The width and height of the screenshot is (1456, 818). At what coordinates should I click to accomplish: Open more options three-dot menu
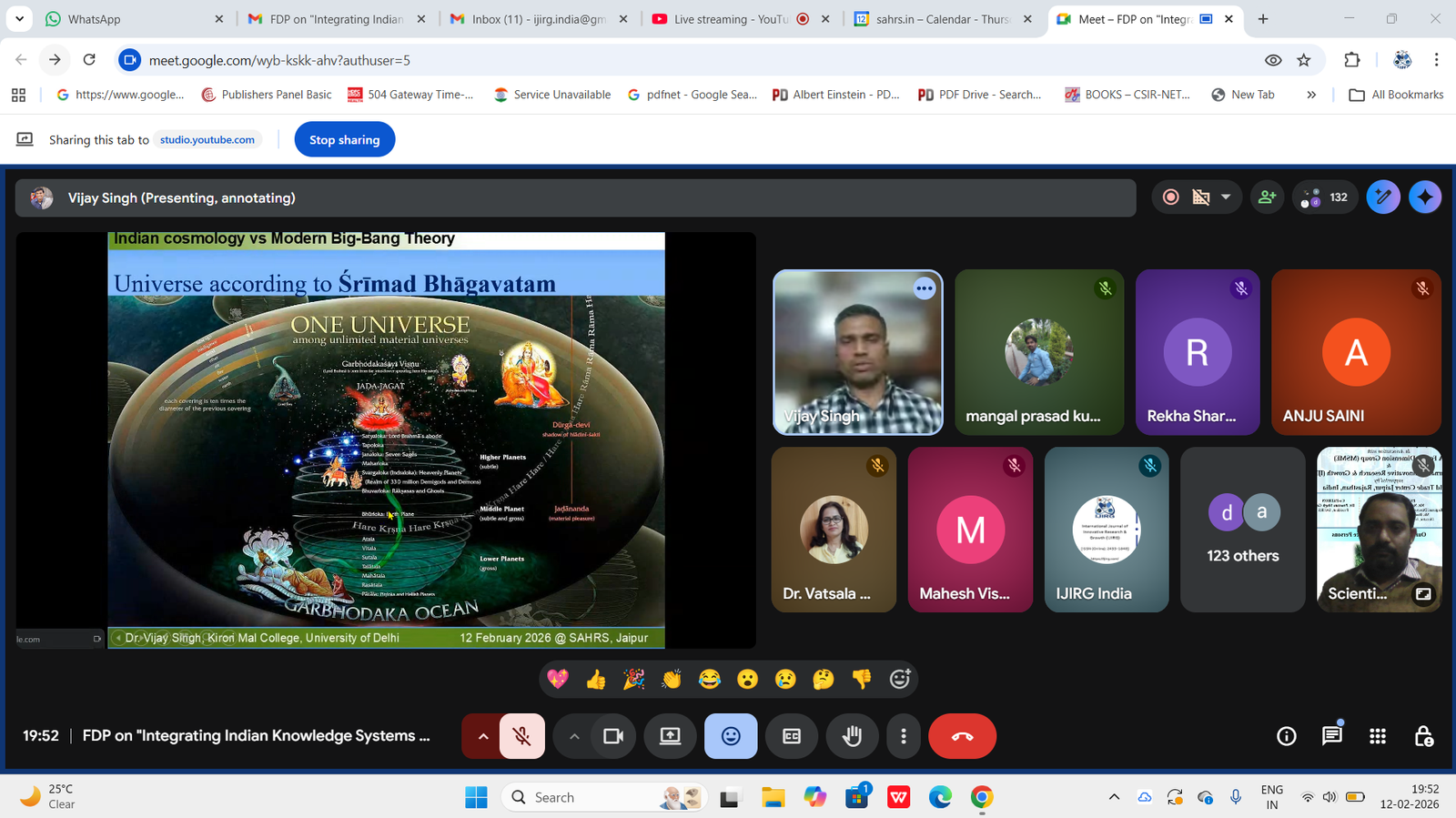coord(903,736)
